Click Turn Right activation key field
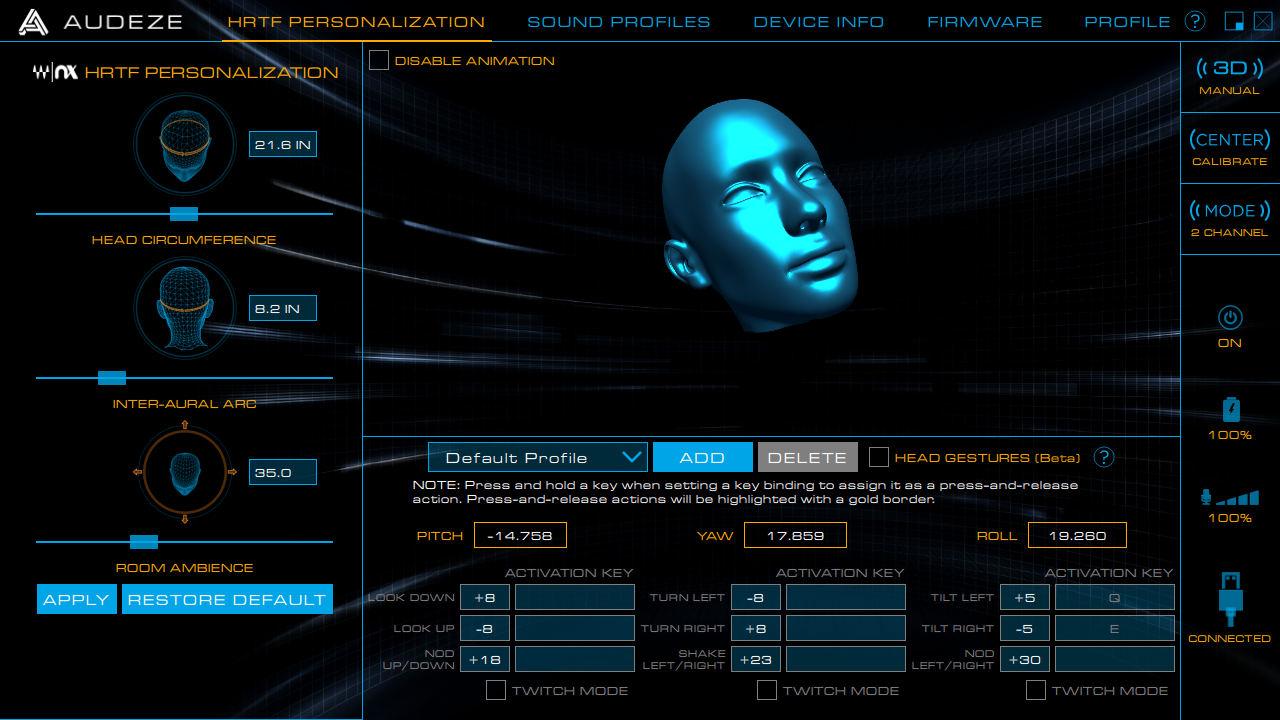The image size is (1280, 720). [846, 628]
